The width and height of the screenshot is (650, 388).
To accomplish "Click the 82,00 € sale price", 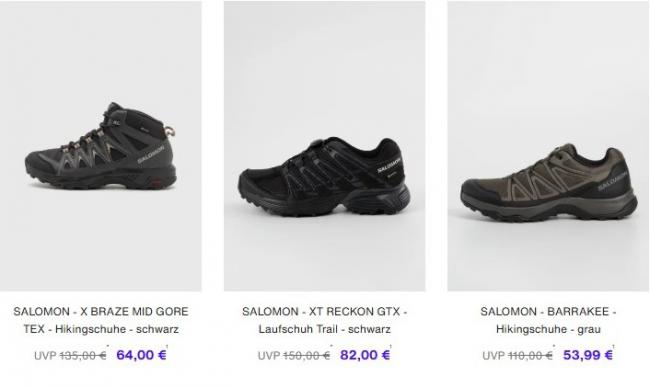I will 365,355.
